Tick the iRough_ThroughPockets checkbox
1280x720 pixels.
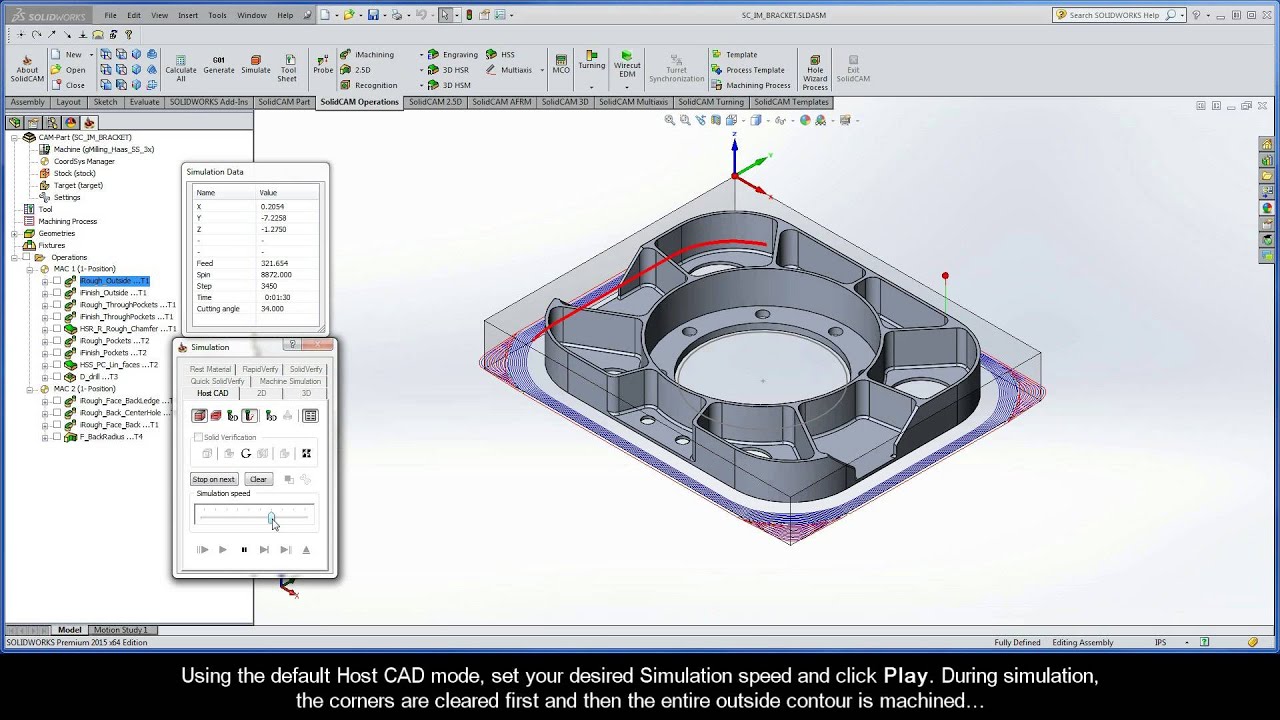[57, 305]
